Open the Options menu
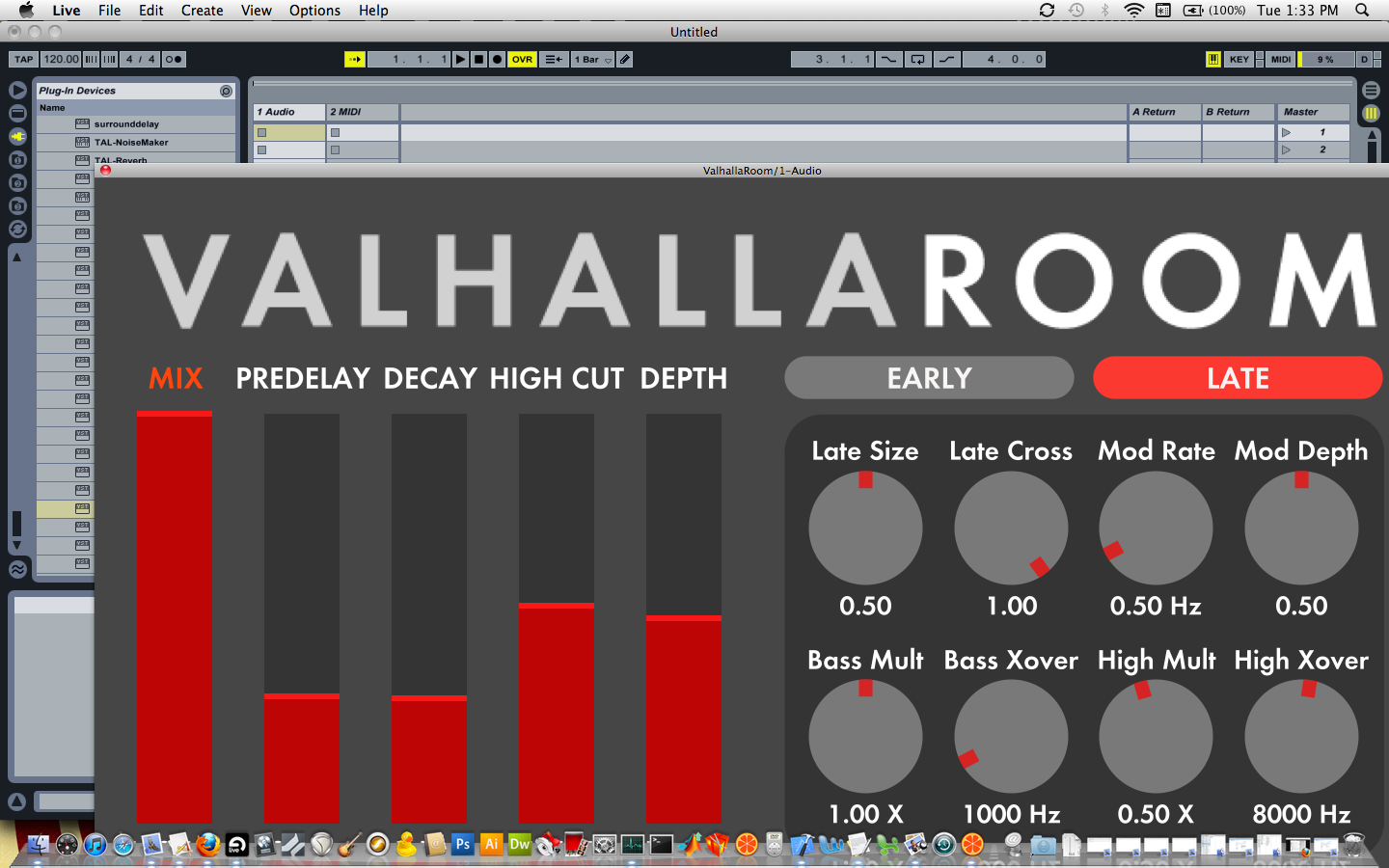Viewport: 1389px width, 868px height. pyautogui.click(x=314, y=11)
